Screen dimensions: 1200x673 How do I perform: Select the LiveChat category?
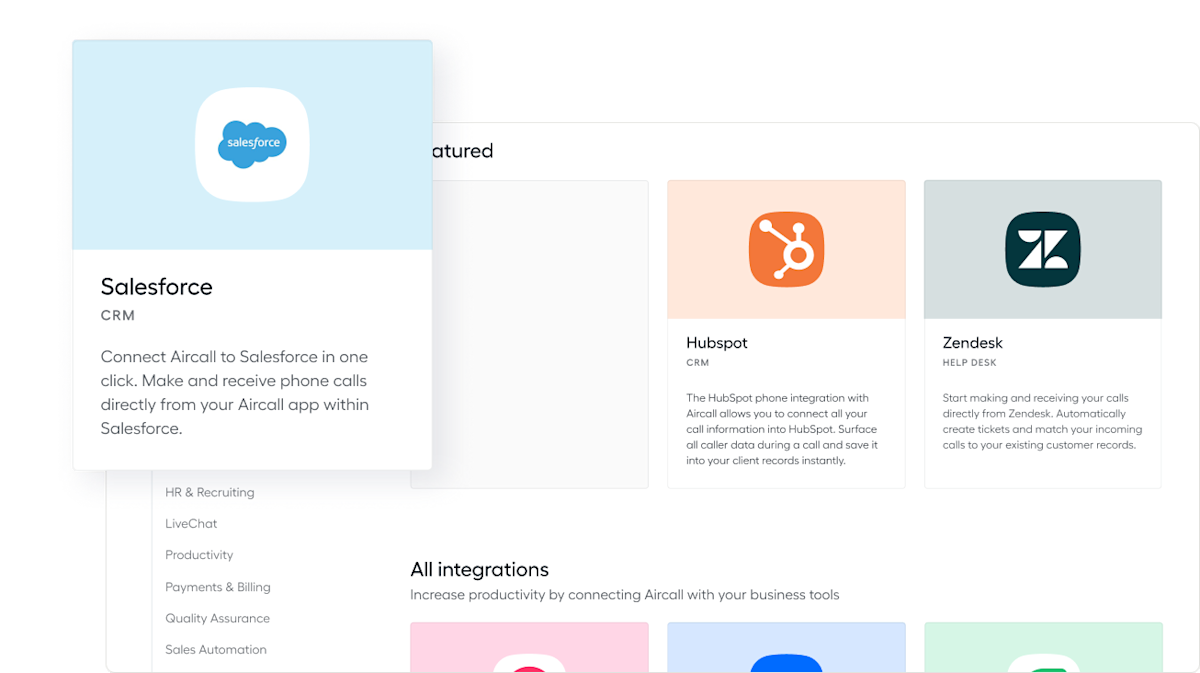coord(191,523)
